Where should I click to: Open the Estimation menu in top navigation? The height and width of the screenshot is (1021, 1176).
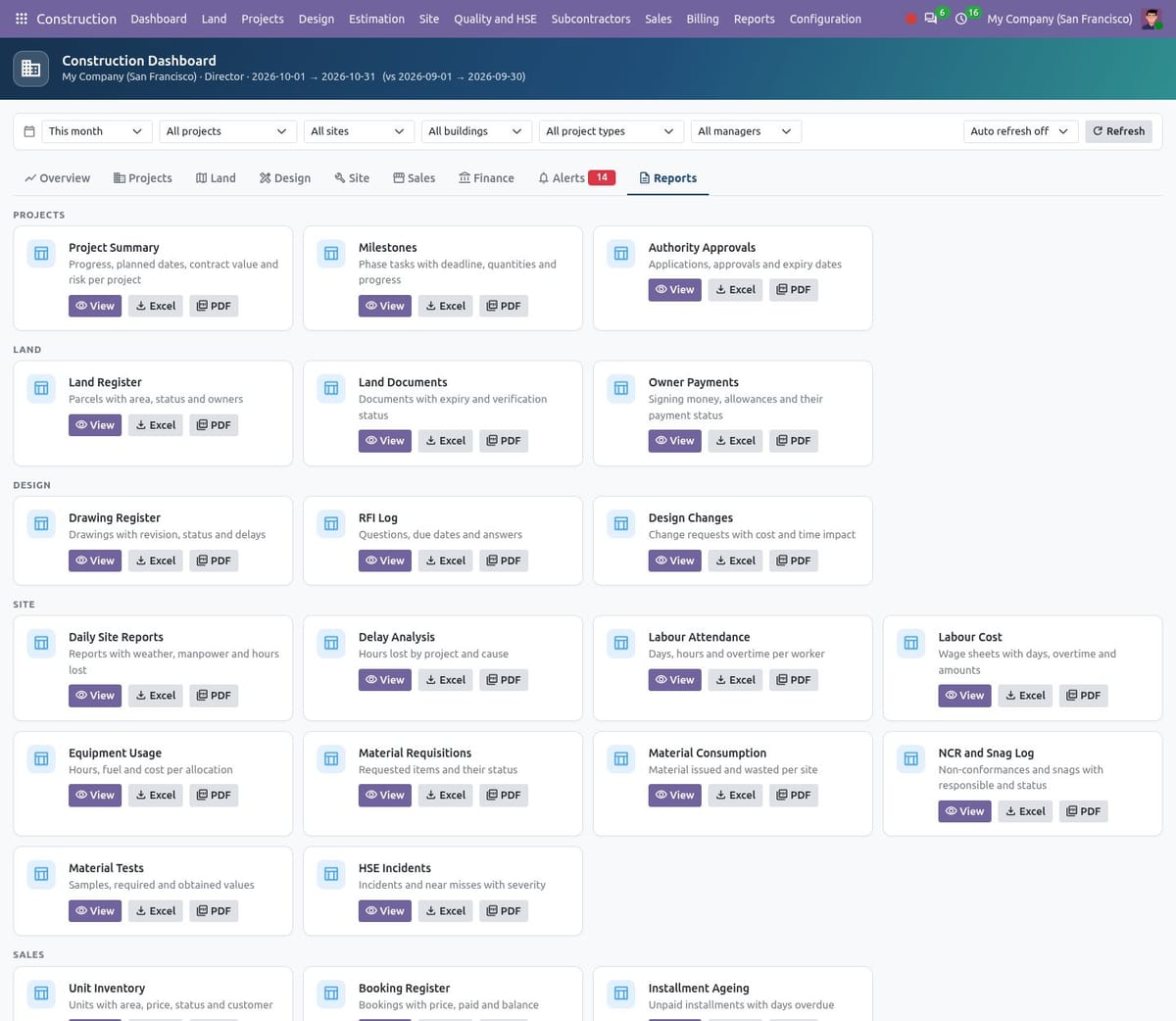376,19
